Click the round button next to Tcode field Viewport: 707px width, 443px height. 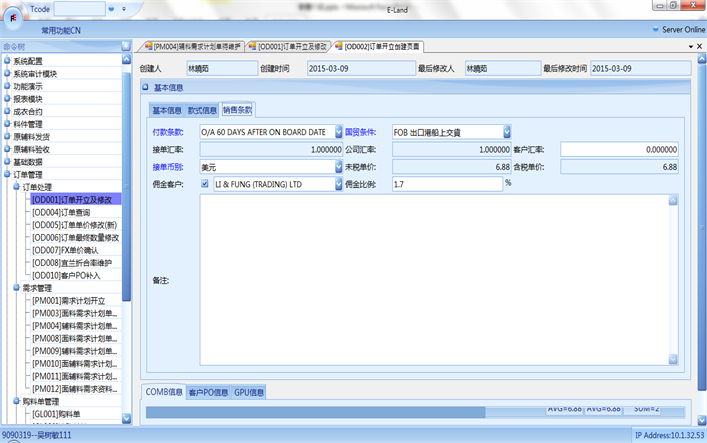111,8
